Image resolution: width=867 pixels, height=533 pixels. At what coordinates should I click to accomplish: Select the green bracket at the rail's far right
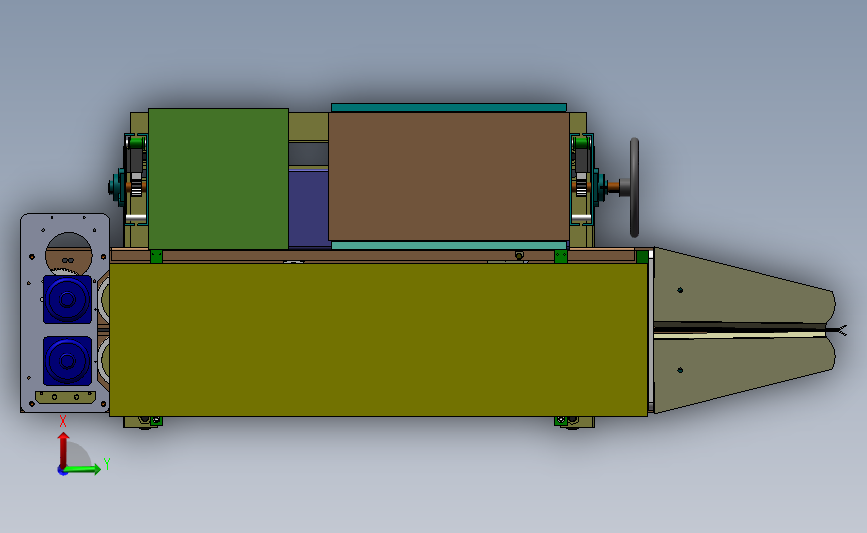coord(642,257)
